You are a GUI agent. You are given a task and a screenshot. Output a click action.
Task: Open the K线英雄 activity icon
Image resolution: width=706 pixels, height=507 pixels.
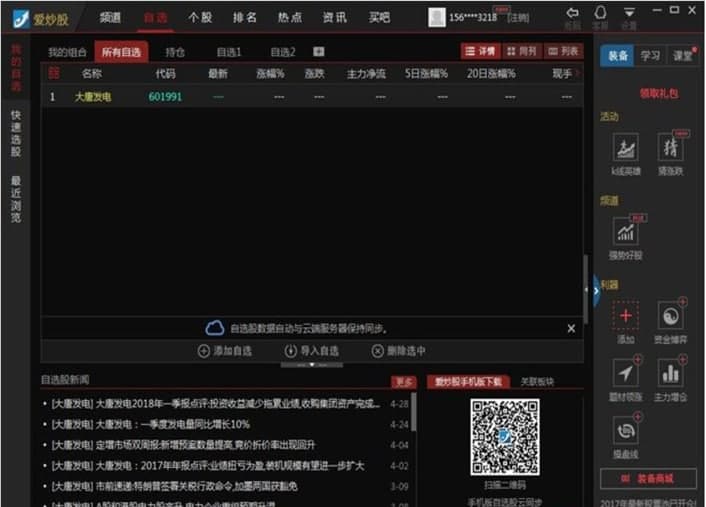[625, 147]
